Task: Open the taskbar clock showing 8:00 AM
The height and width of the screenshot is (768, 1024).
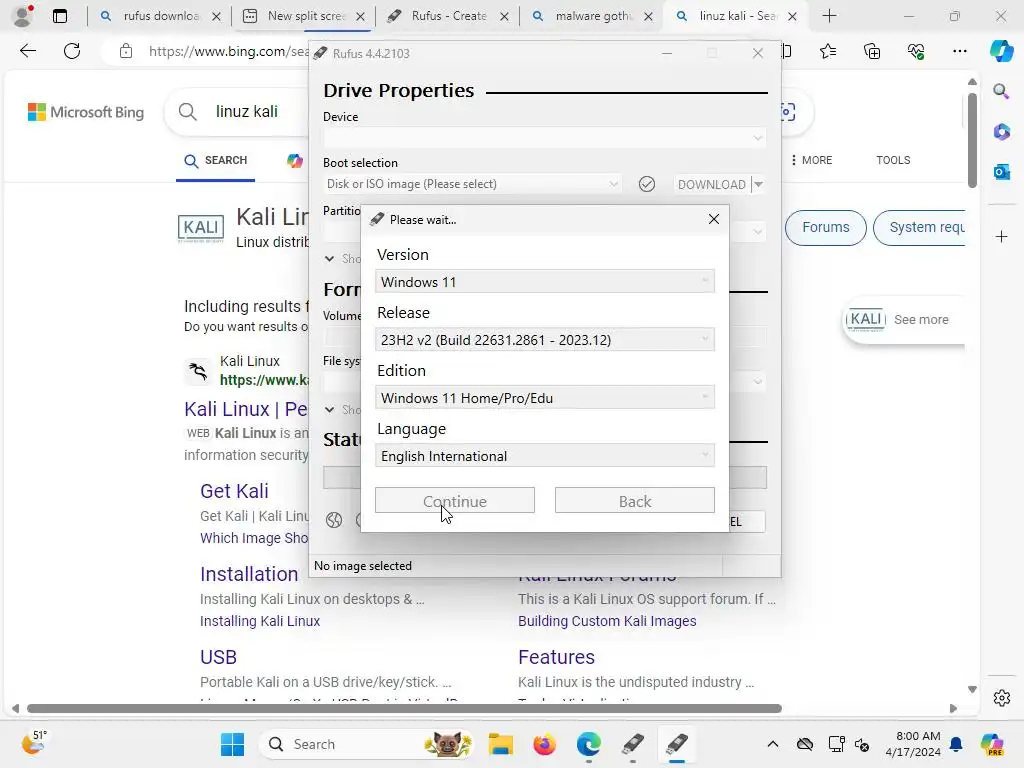Action: (914, 744)
